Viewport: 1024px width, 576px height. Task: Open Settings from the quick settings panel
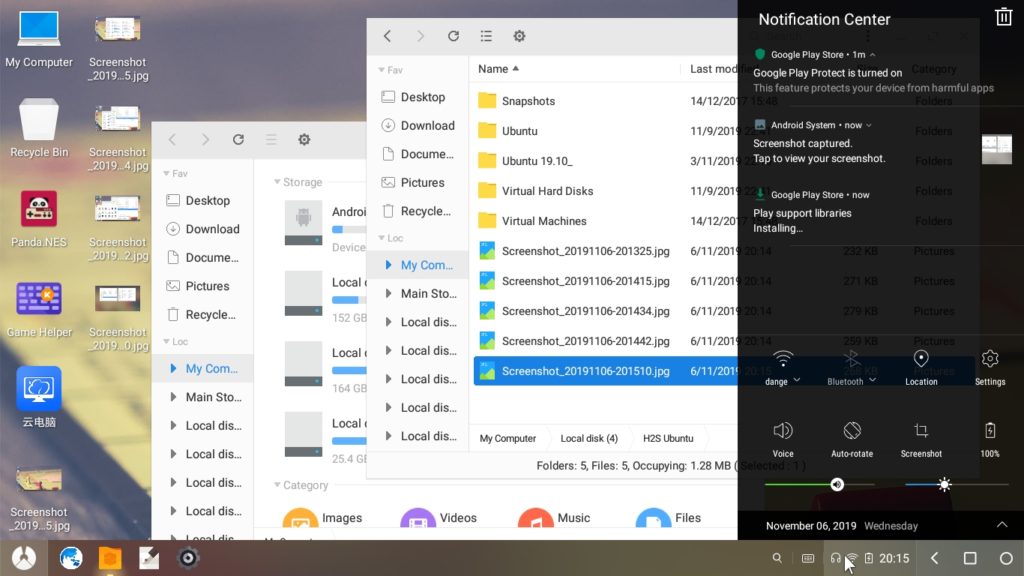[x=990, y=368]
